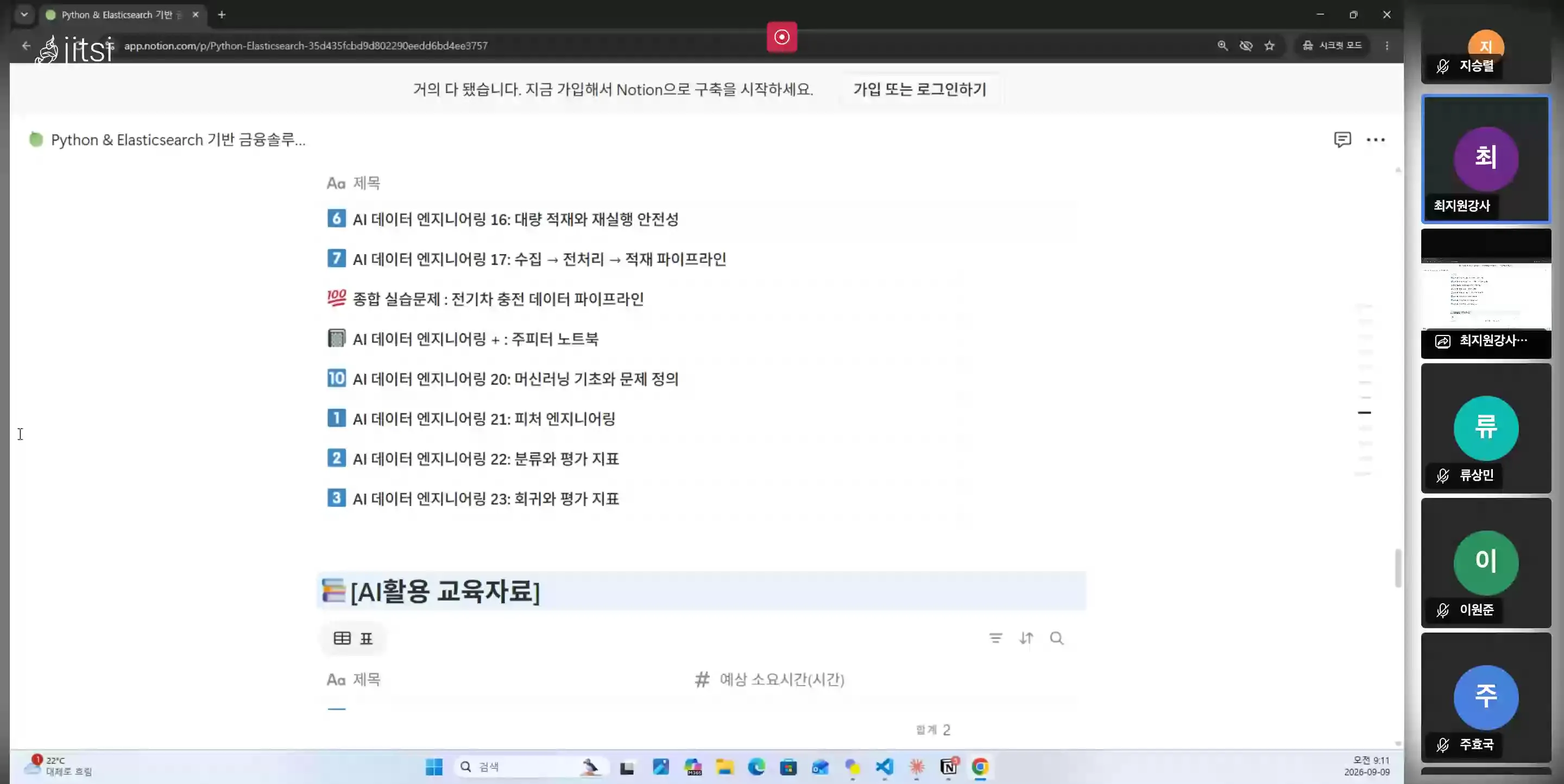
Task: Open Chrome three-dot menu
Action: pyautogui.click(x=1387, y=46)
